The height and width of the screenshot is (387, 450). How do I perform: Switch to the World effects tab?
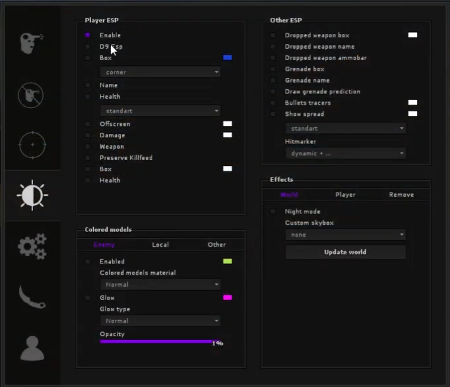click(289, 195)
